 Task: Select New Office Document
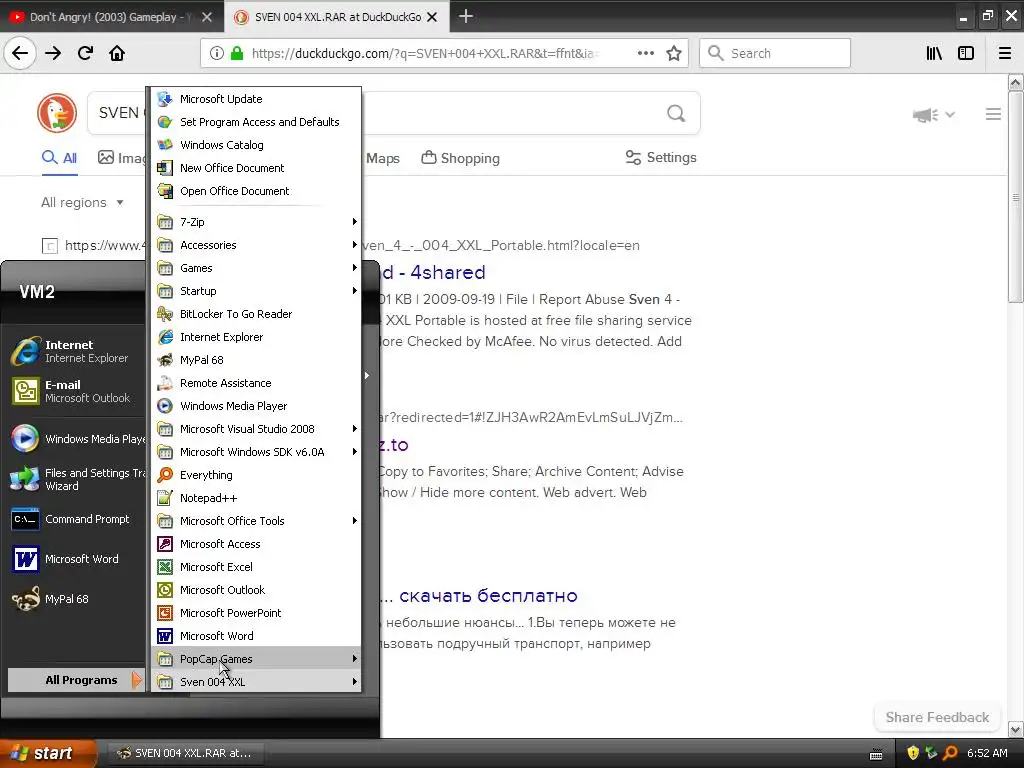pos(256,168)
